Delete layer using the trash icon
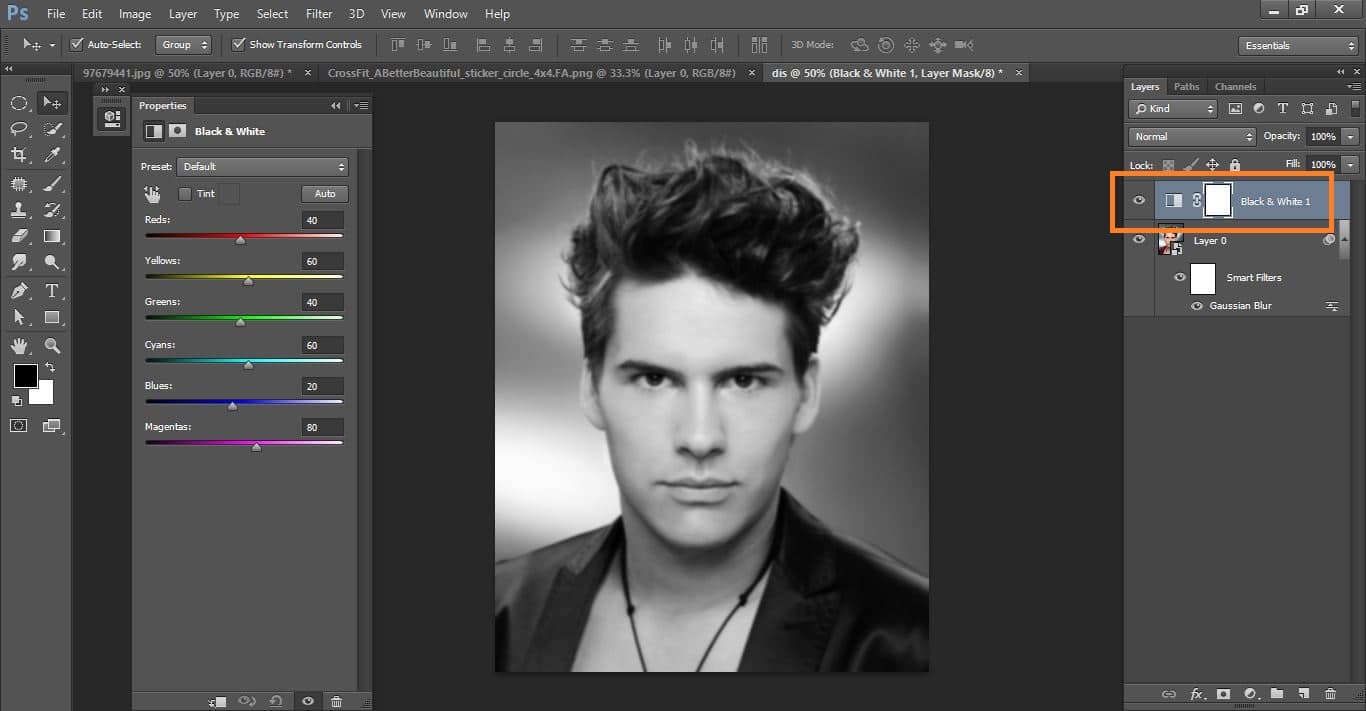The width and height of the screenshot is (1366, 711). click(1329, 693)
